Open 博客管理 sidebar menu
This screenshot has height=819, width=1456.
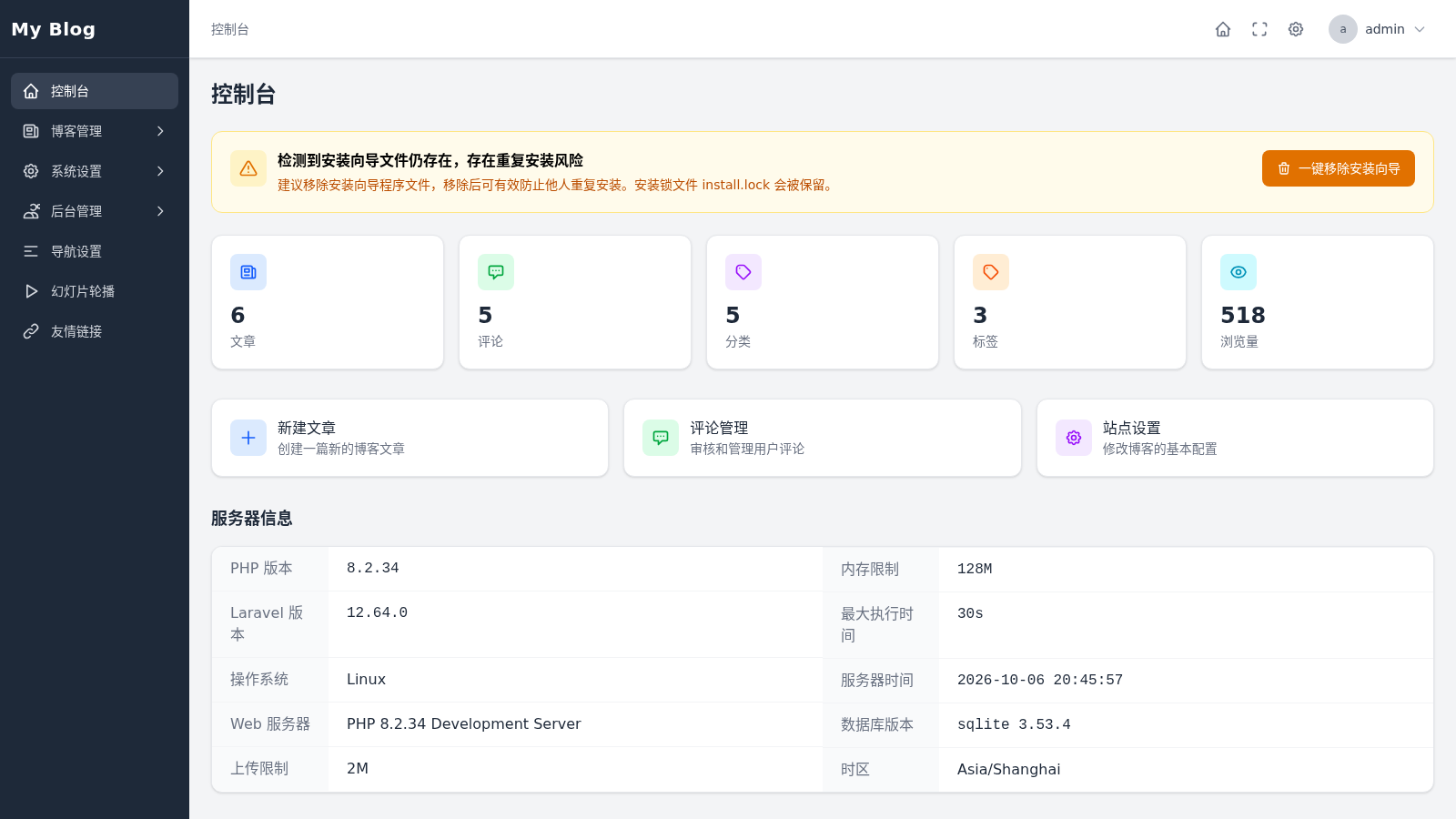pos(95,131)
